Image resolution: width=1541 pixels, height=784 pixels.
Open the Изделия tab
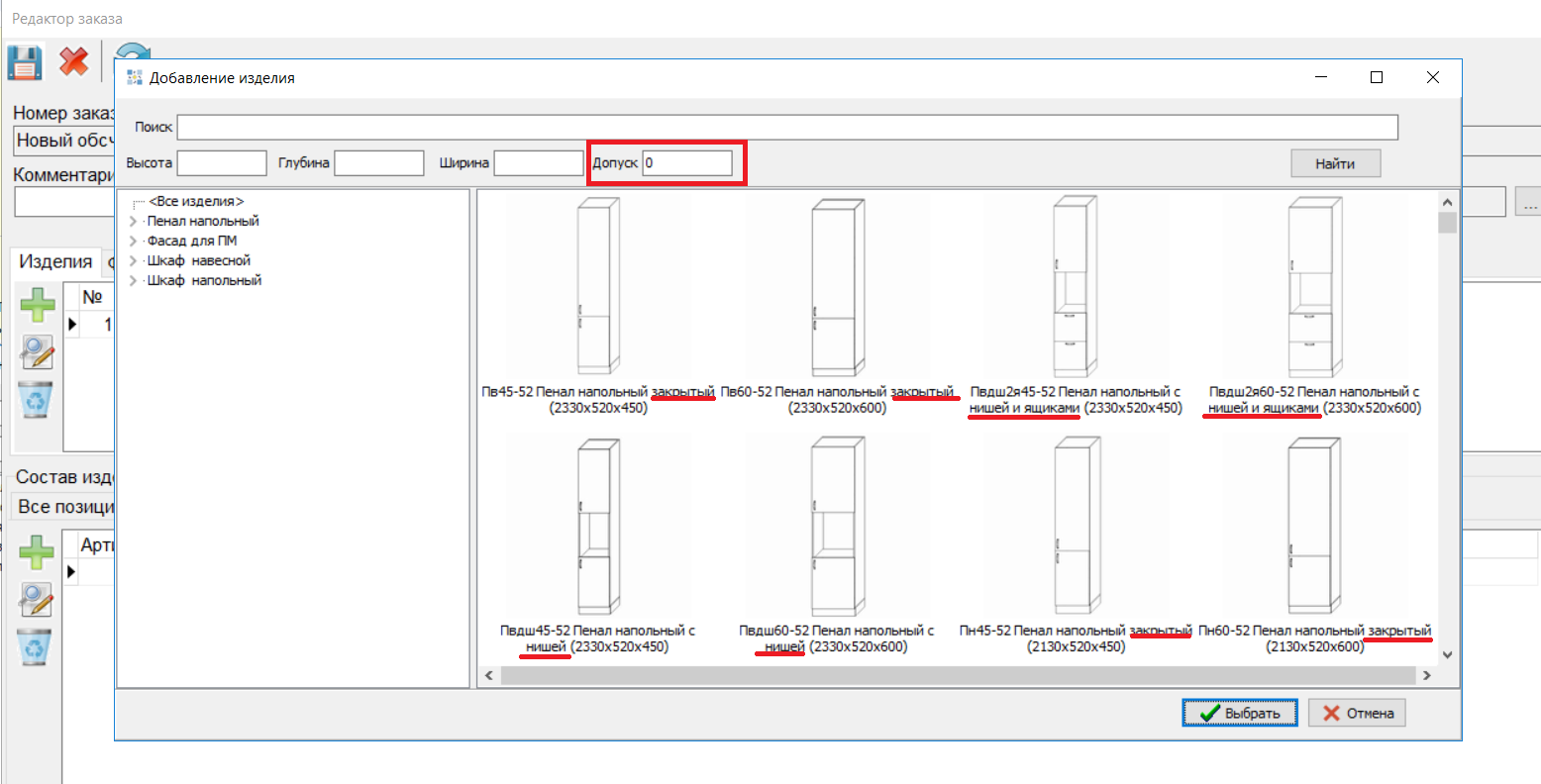click(x=55, y=261)
